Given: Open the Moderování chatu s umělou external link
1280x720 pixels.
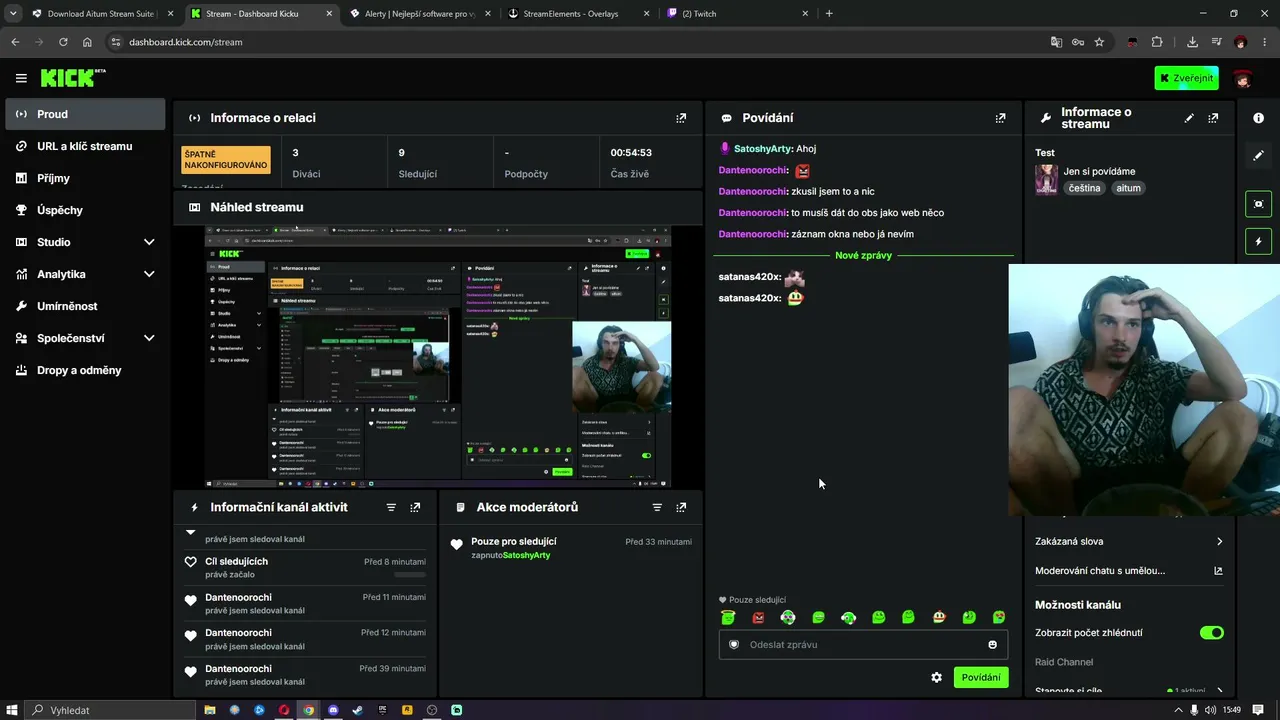Looking at the screenshot, I should coord(1218,571).
